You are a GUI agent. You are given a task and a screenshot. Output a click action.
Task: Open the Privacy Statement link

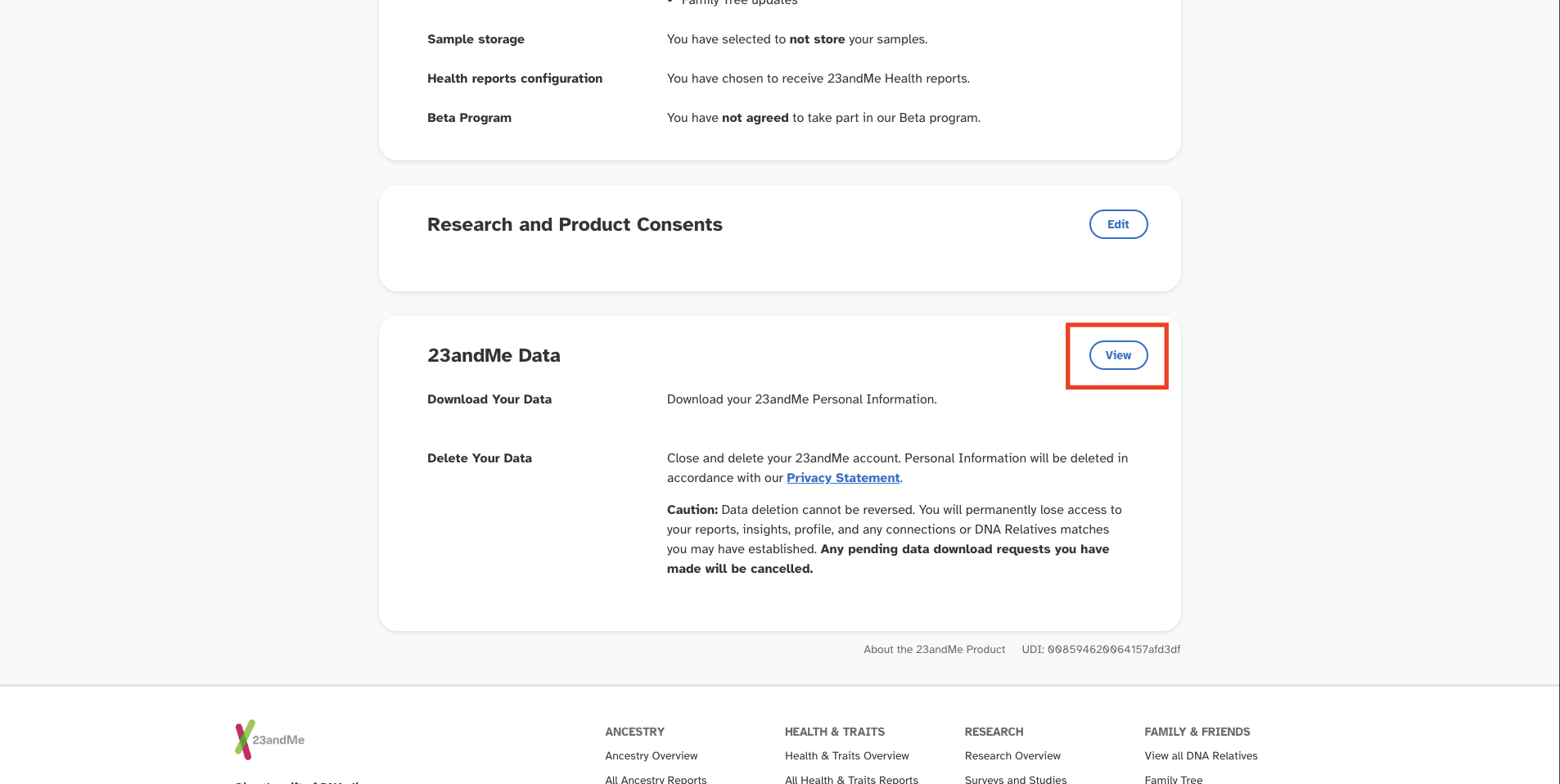843,478
